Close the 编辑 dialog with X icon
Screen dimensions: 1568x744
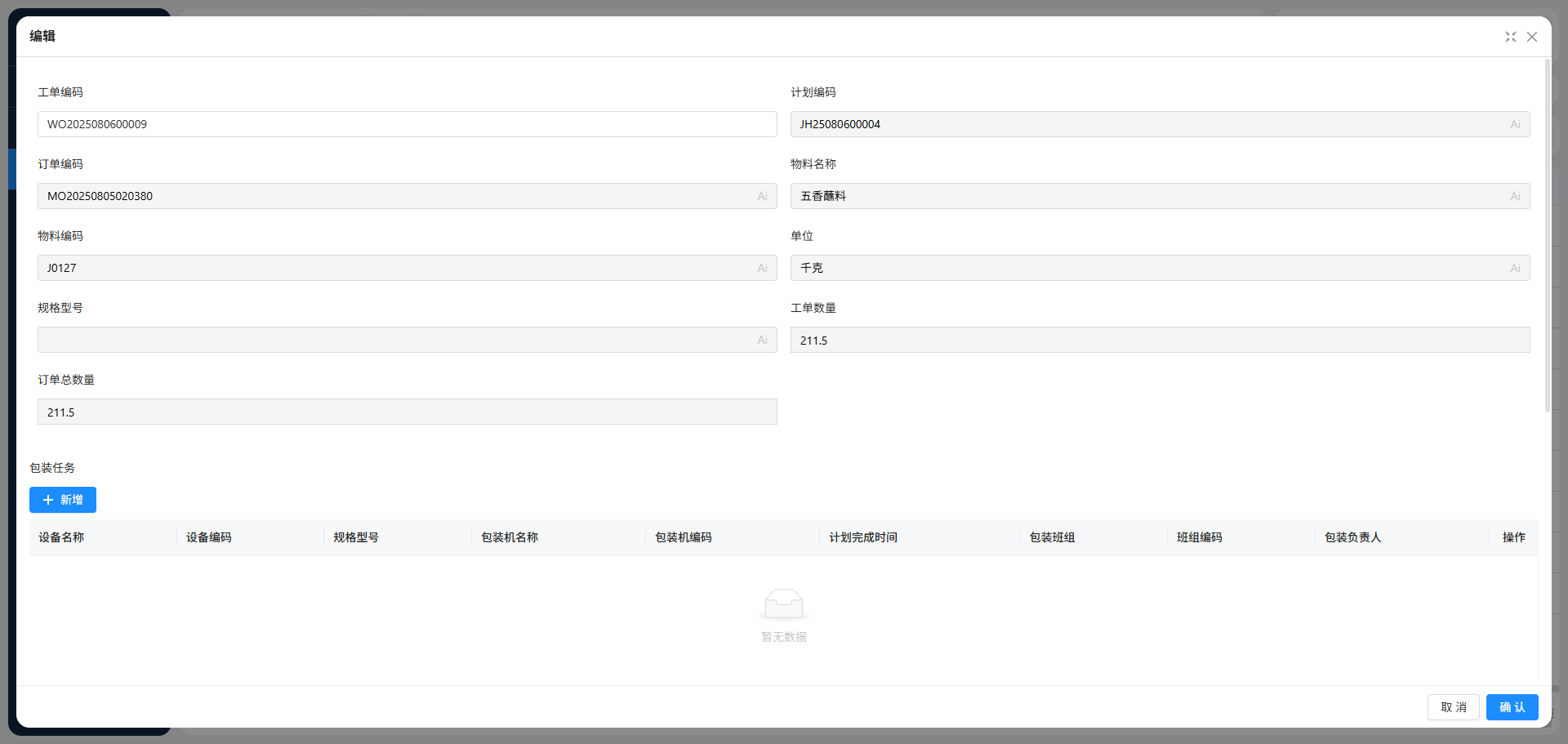pyautogui.click(x=1532, y=37)
